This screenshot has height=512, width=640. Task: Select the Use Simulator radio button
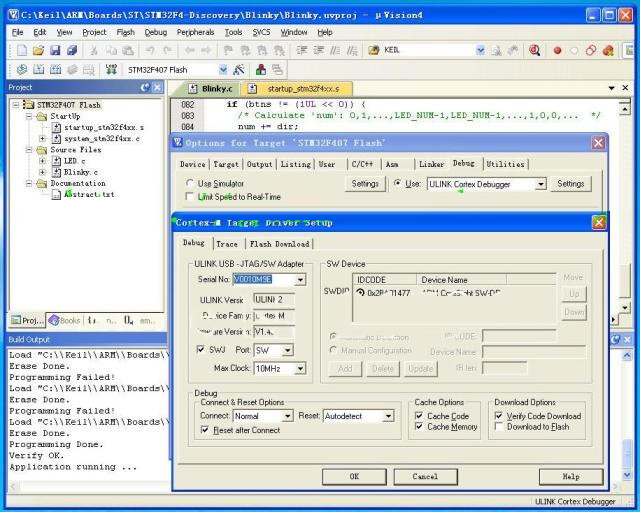click(x=190, y=184)
